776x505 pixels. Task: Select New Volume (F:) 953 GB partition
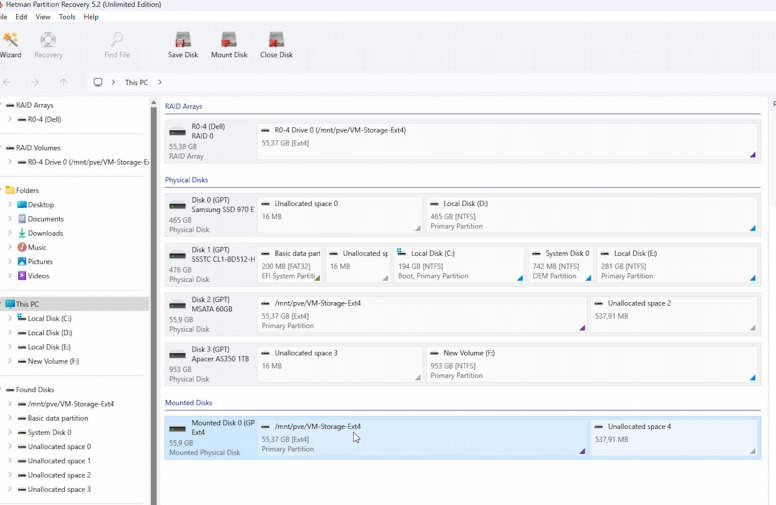click(592, 364)
